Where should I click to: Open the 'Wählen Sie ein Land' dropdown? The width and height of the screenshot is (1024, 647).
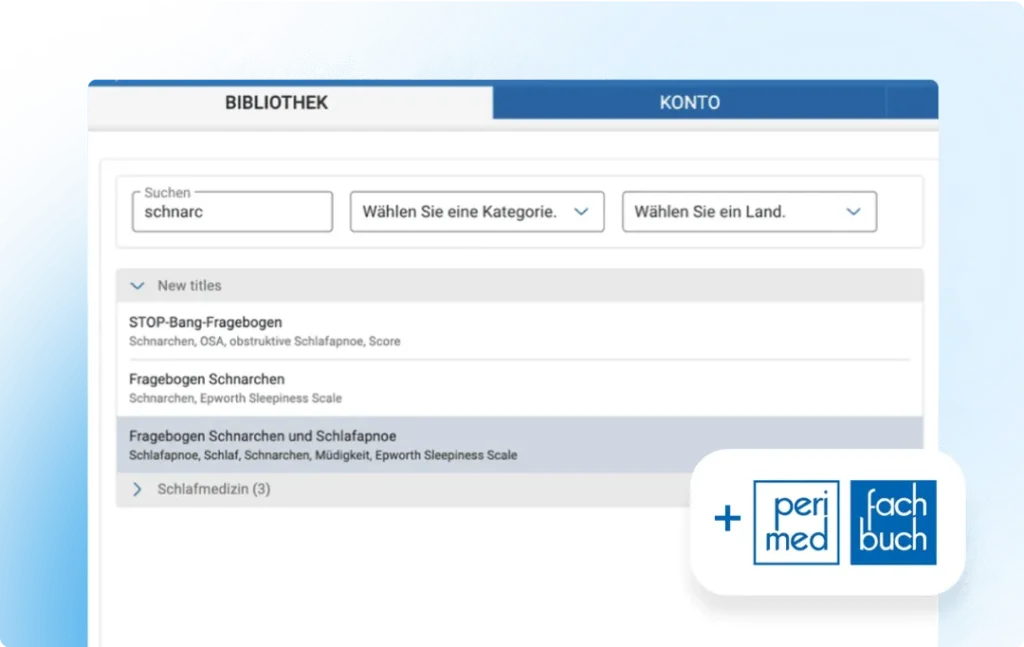pos(749,212)
